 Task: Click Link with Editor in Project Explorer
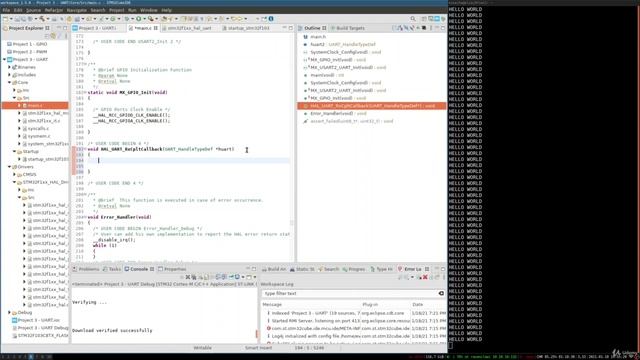click(x=53, y=36)
